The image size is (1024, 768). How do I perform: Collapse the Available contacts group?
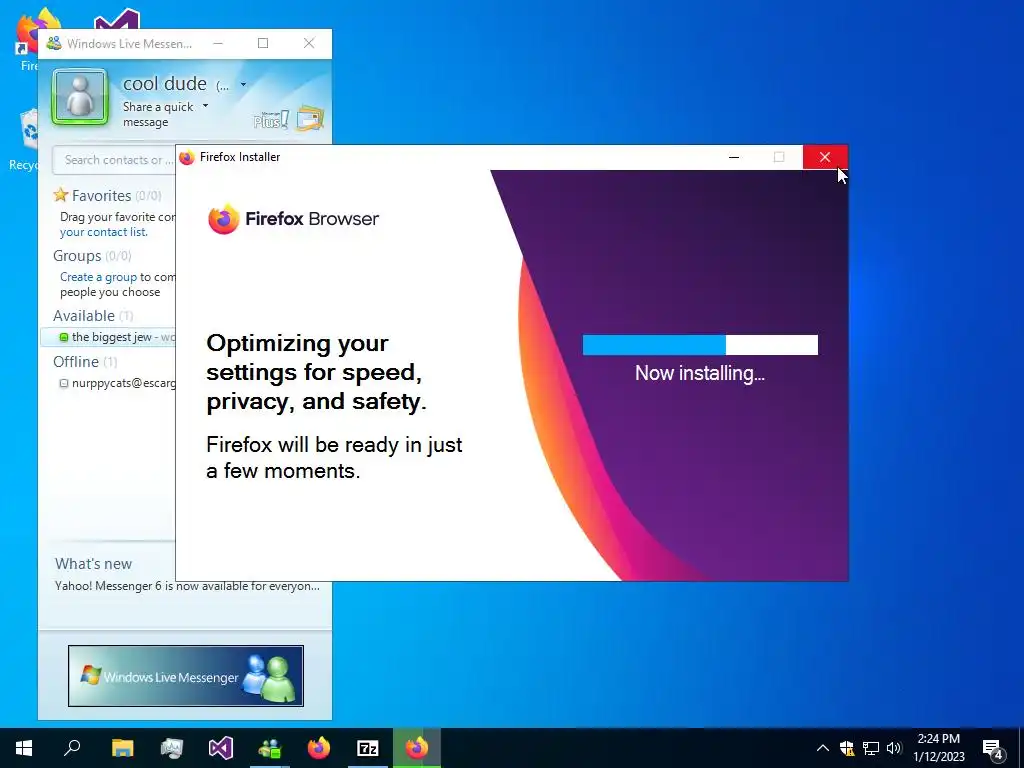(93, 315)
